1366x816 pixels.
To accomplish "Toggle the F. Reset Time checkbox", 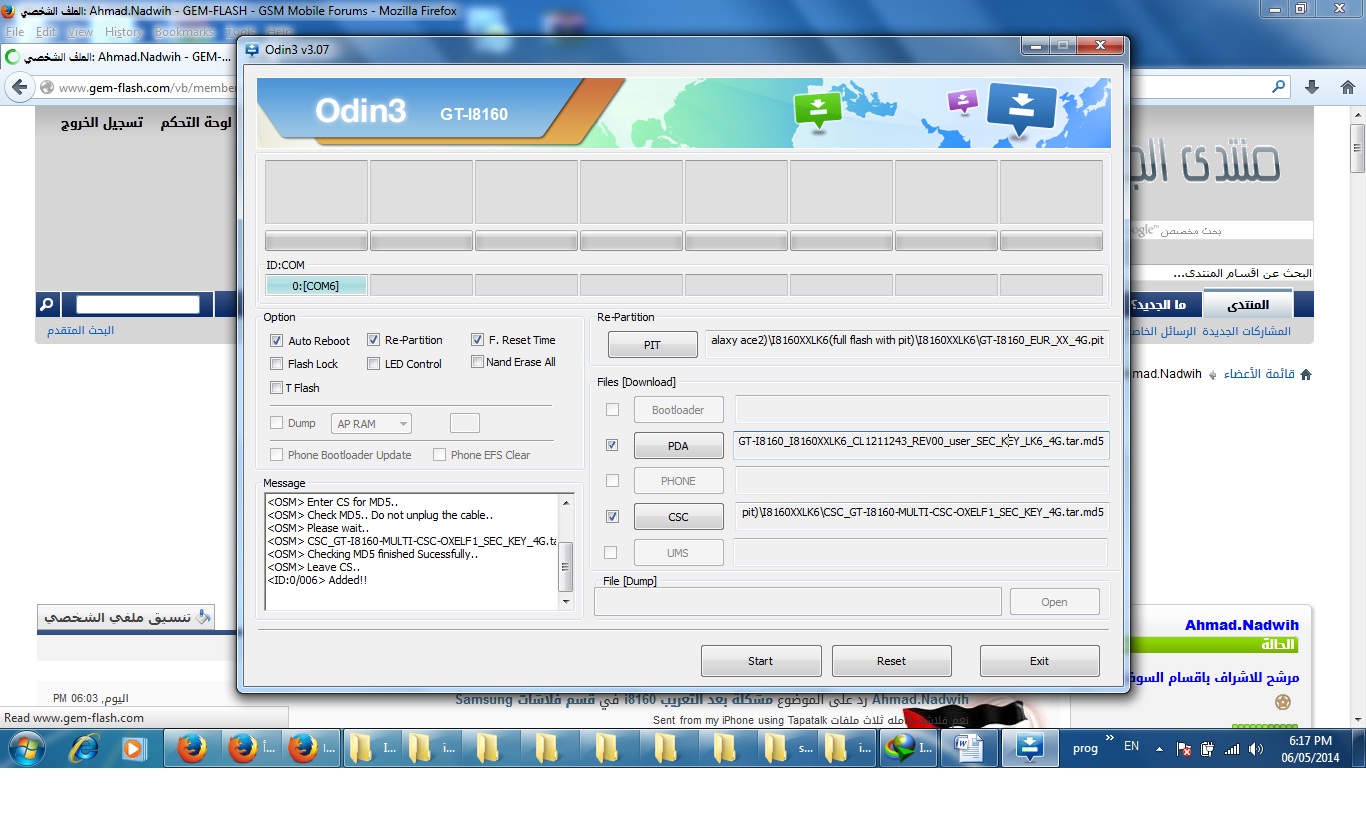I will (x=478, y=340).
